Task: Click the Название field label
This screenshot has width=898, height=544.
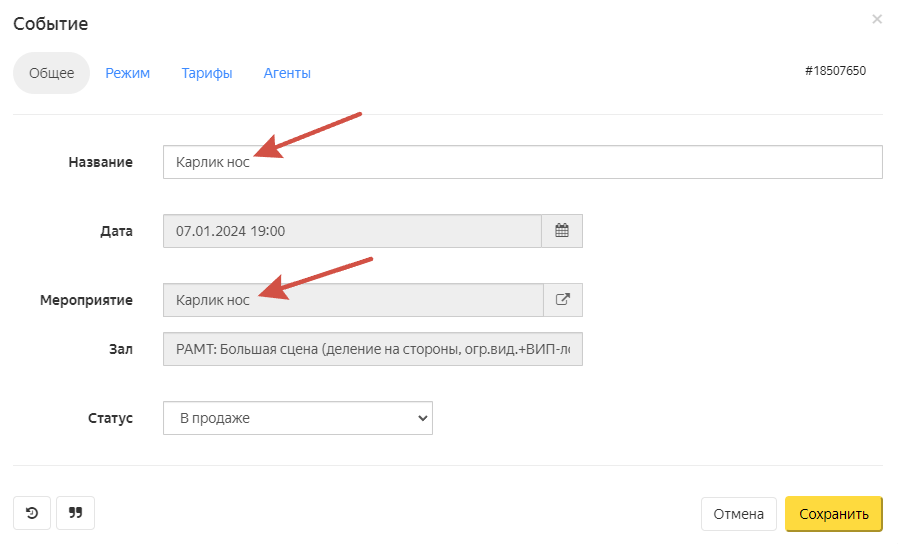Action: click(100, 162)
